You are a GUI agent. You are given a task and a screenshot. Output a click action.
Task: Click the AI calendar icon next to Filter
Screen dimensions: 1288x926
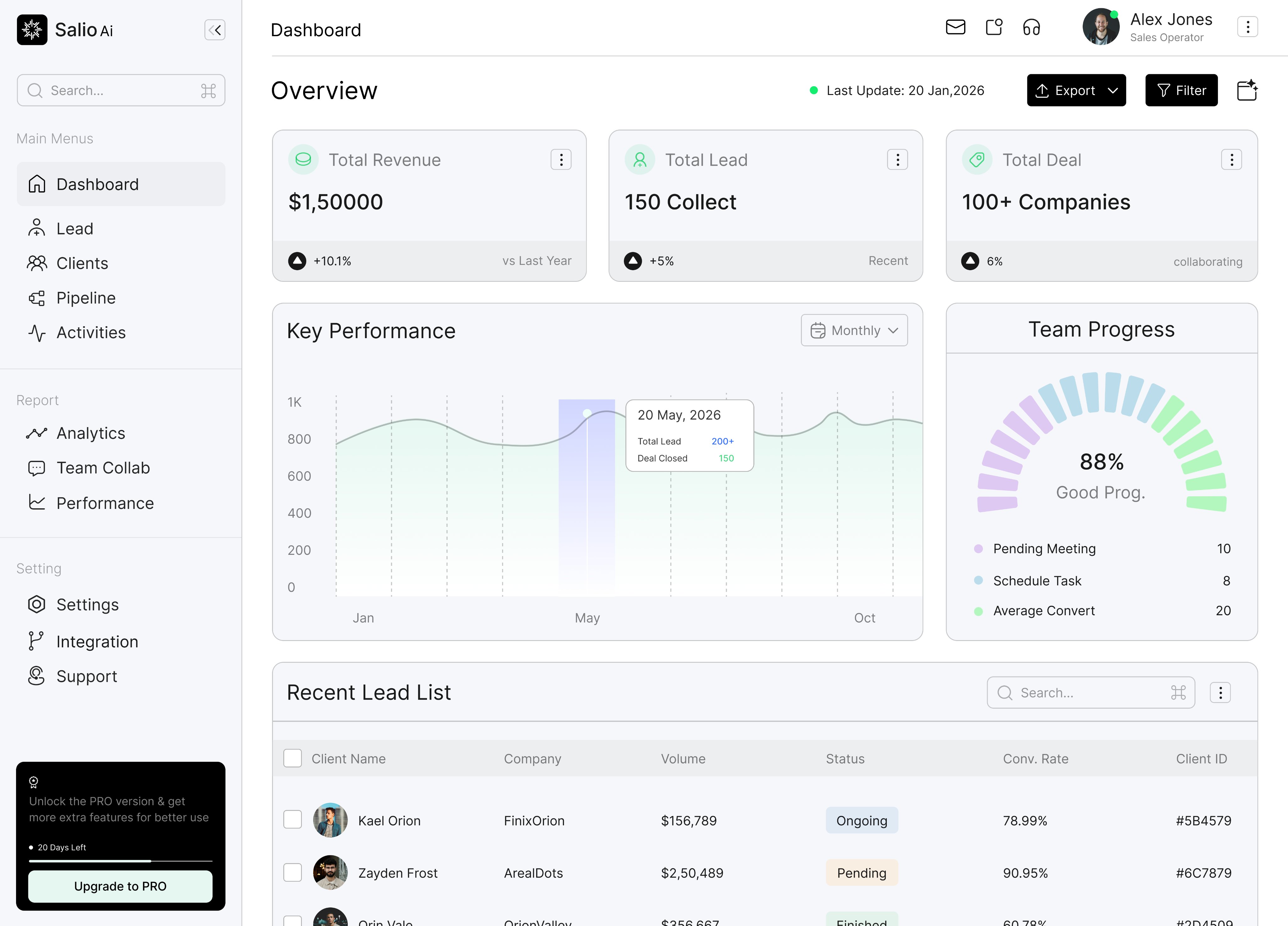pyautogui.click(x=1246, y=90)
